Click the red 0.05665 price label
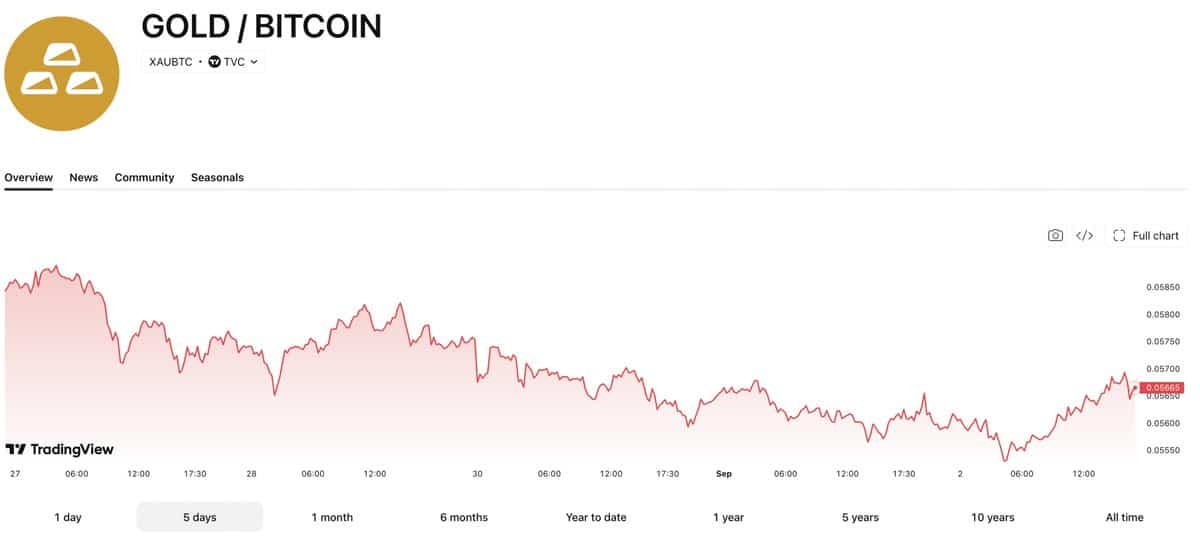The height and width of the screenshot is (538, 1200). tap(1162, 388)
